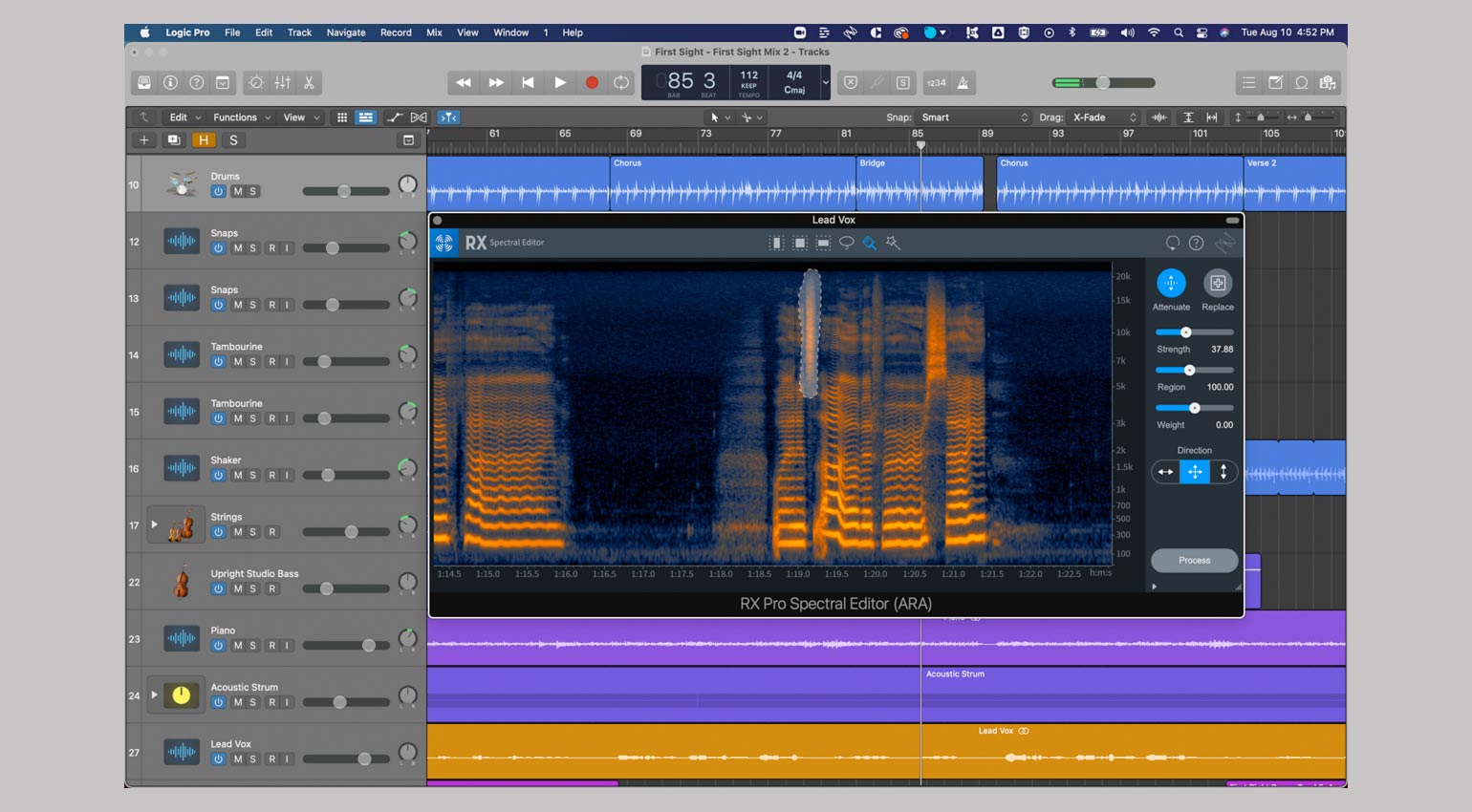Open the Drag mode X-Fade dropdown

coord(1104,118)
